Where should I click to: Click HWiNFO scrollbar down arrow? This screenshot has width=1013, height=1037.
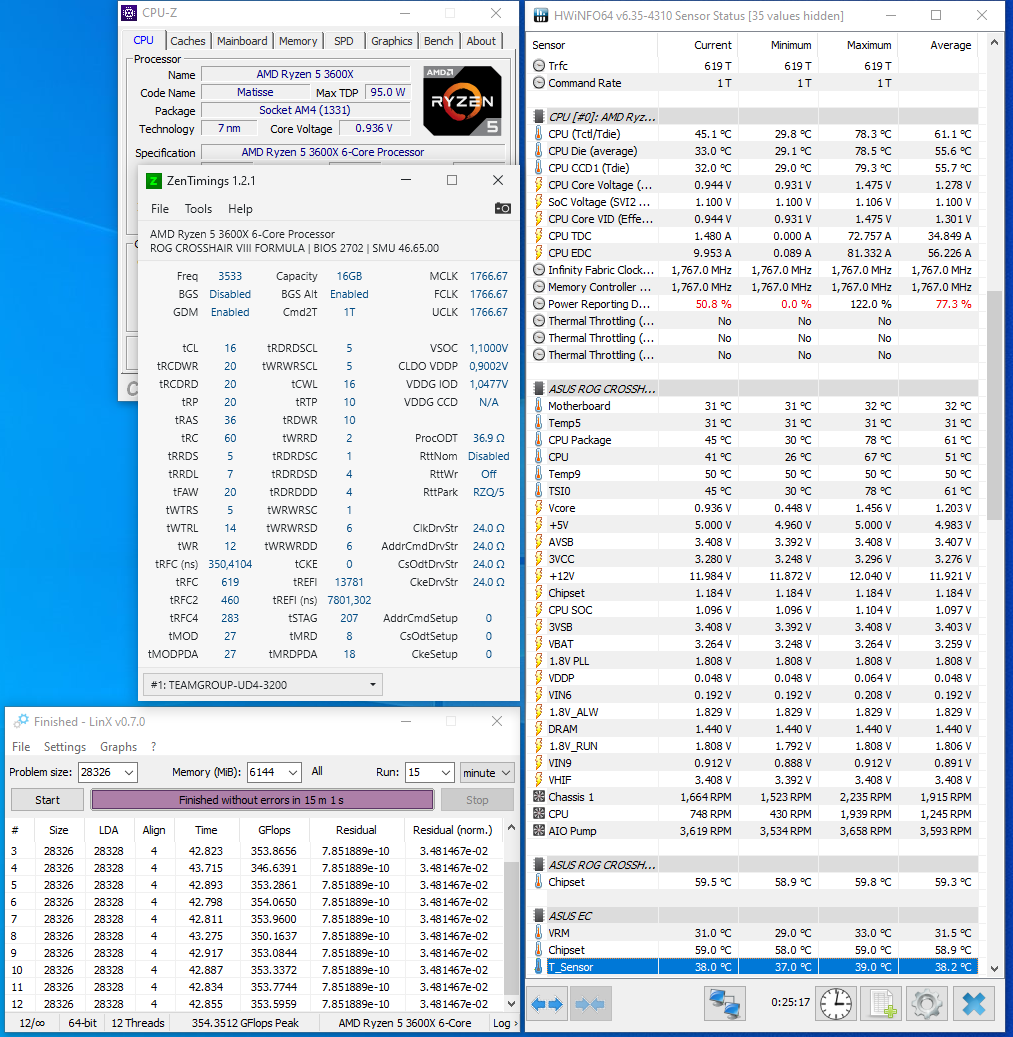(994, 968)
